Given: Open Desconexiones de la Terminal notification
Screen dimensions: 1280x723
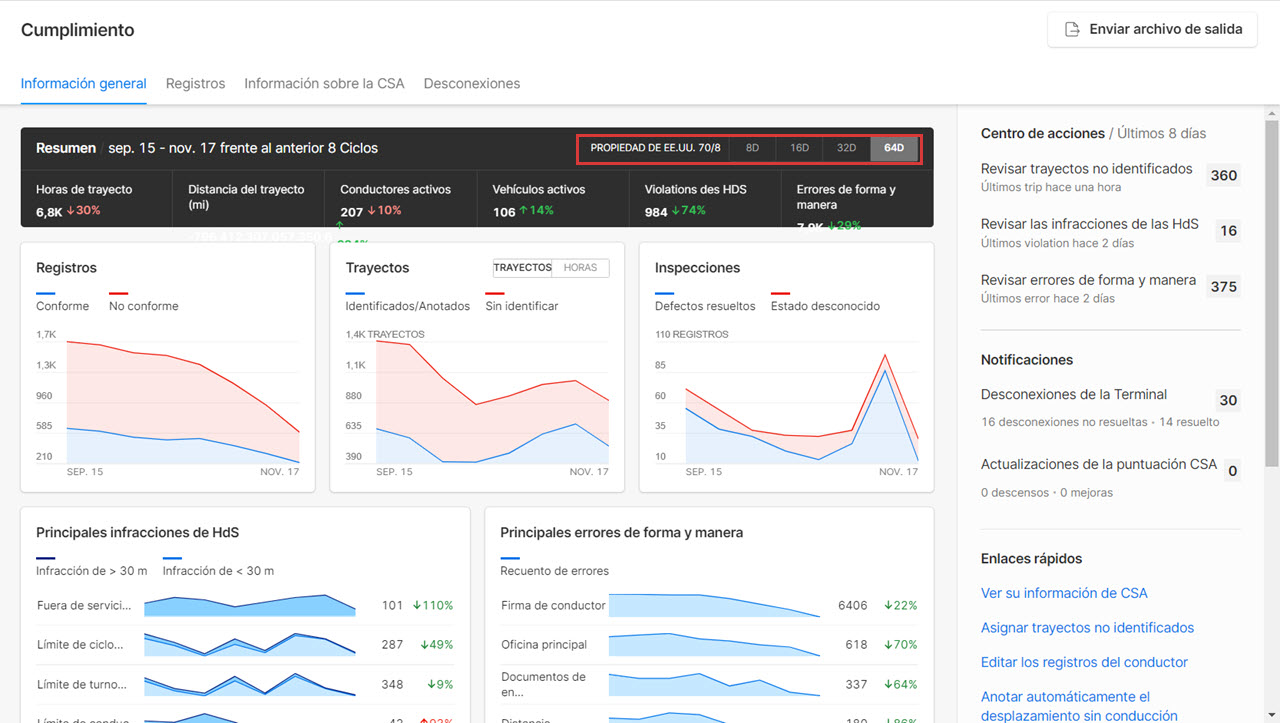Looking at the screenshot, I should tap(1074, 394).
